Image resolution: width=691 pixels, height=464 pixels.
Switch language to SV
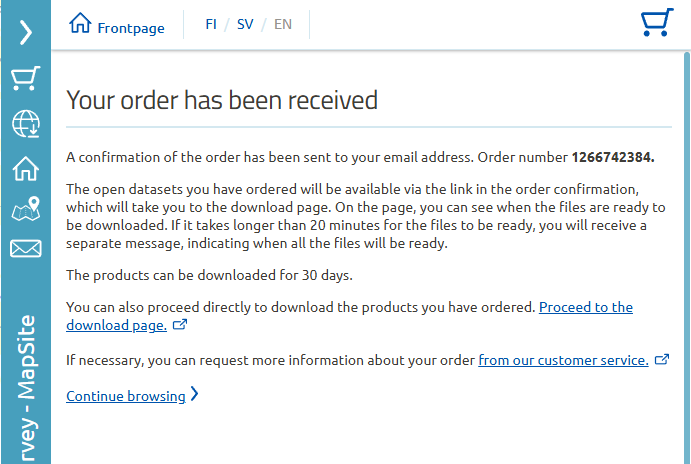(245, 24)
